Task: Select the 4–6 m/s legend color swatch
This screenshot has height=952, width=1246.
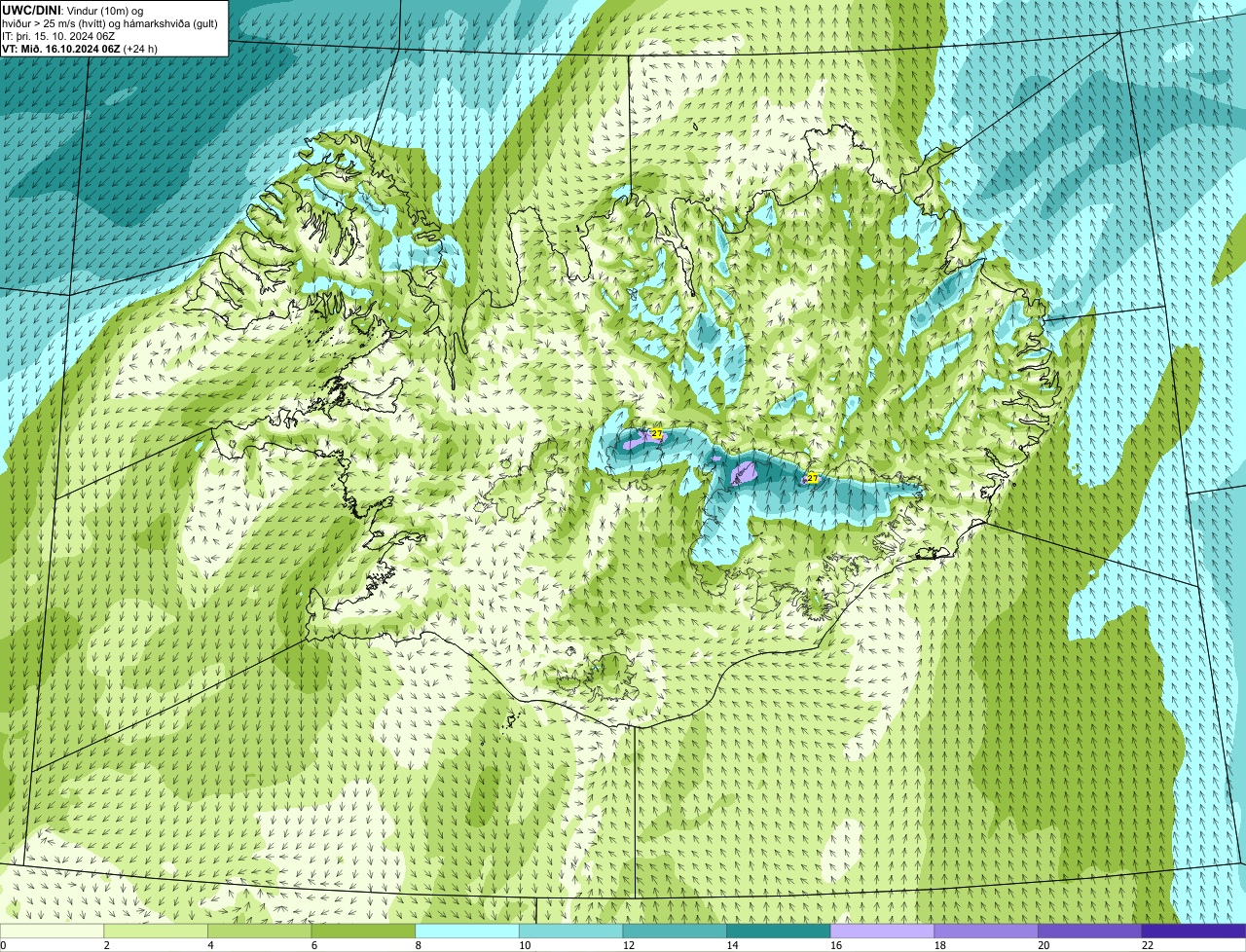Action: click(260, 932)
